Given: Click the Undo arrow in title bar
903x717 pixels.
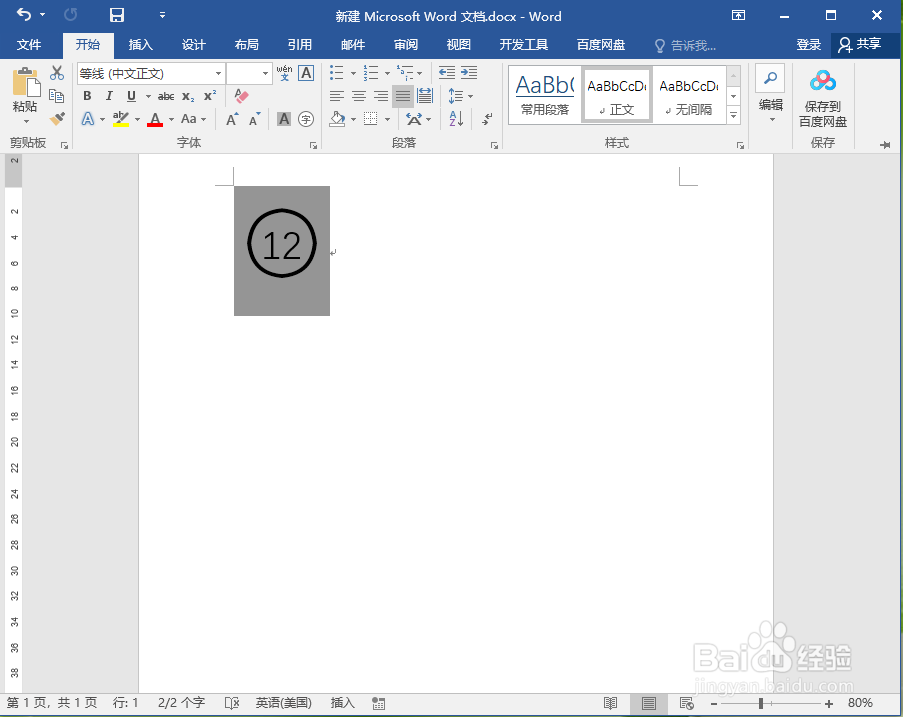Looking at the screenshot, I should [24, 14].
